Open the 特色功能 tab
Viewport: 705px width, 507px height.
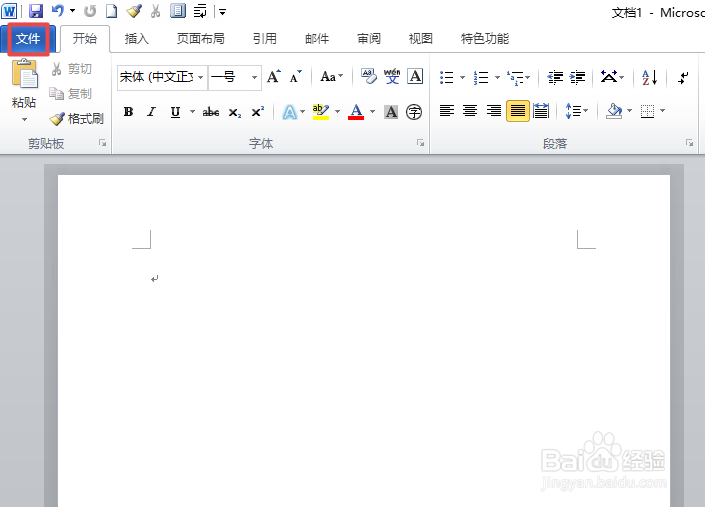(x=485, y=39)
